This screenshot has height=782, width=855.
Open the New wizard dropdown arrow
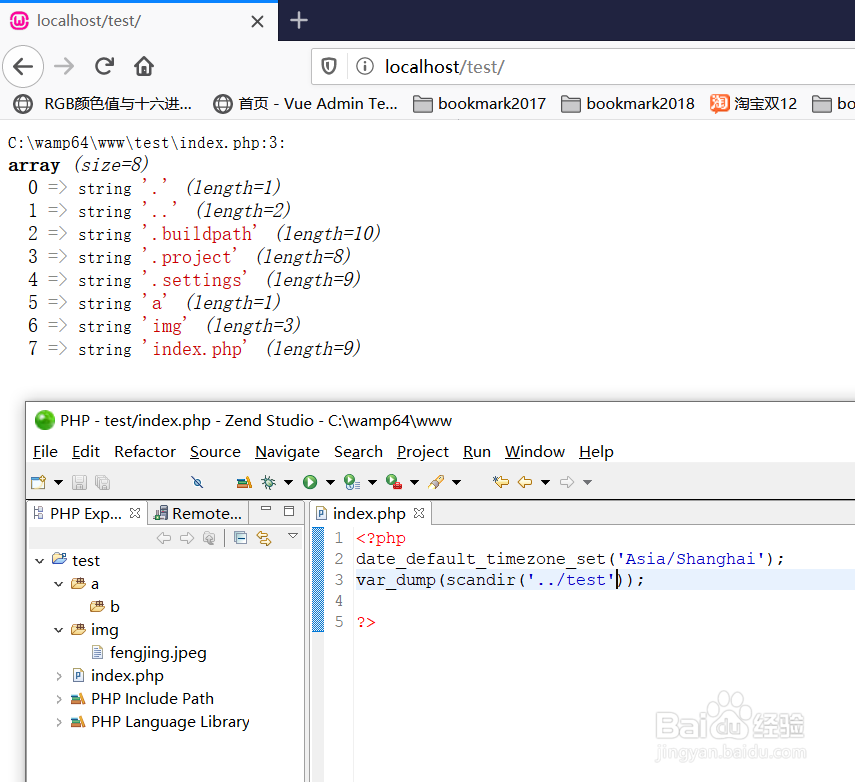click(x=58, y=482)
